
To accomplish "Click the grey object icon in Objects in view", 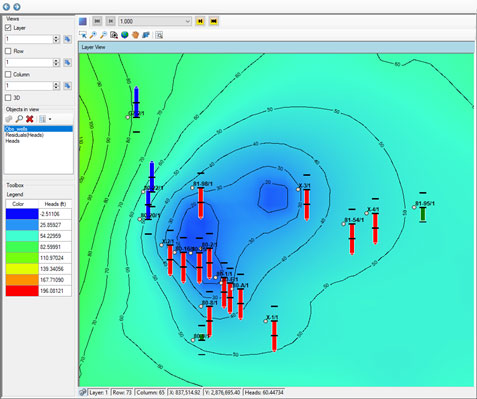I will [9, 119].
